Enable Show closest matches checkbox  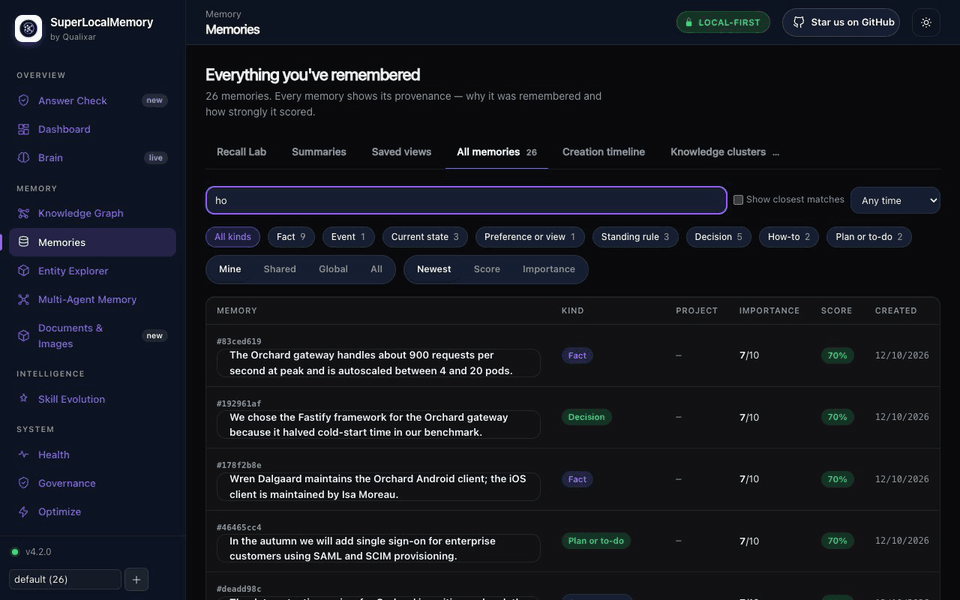coord(738,200)
